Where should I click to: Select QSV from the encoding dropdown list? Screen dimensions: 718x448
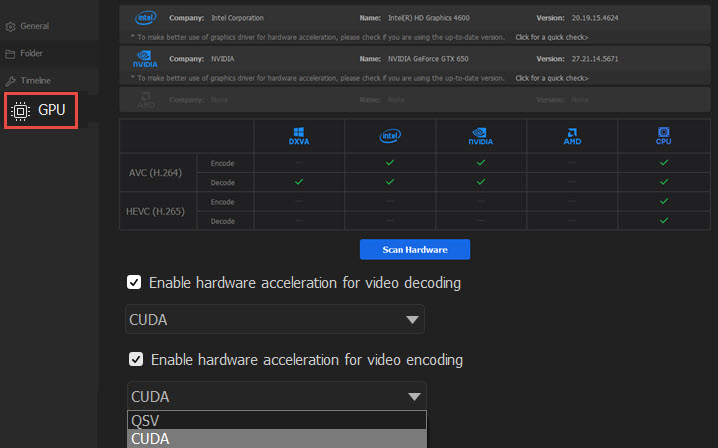(277, 420)
